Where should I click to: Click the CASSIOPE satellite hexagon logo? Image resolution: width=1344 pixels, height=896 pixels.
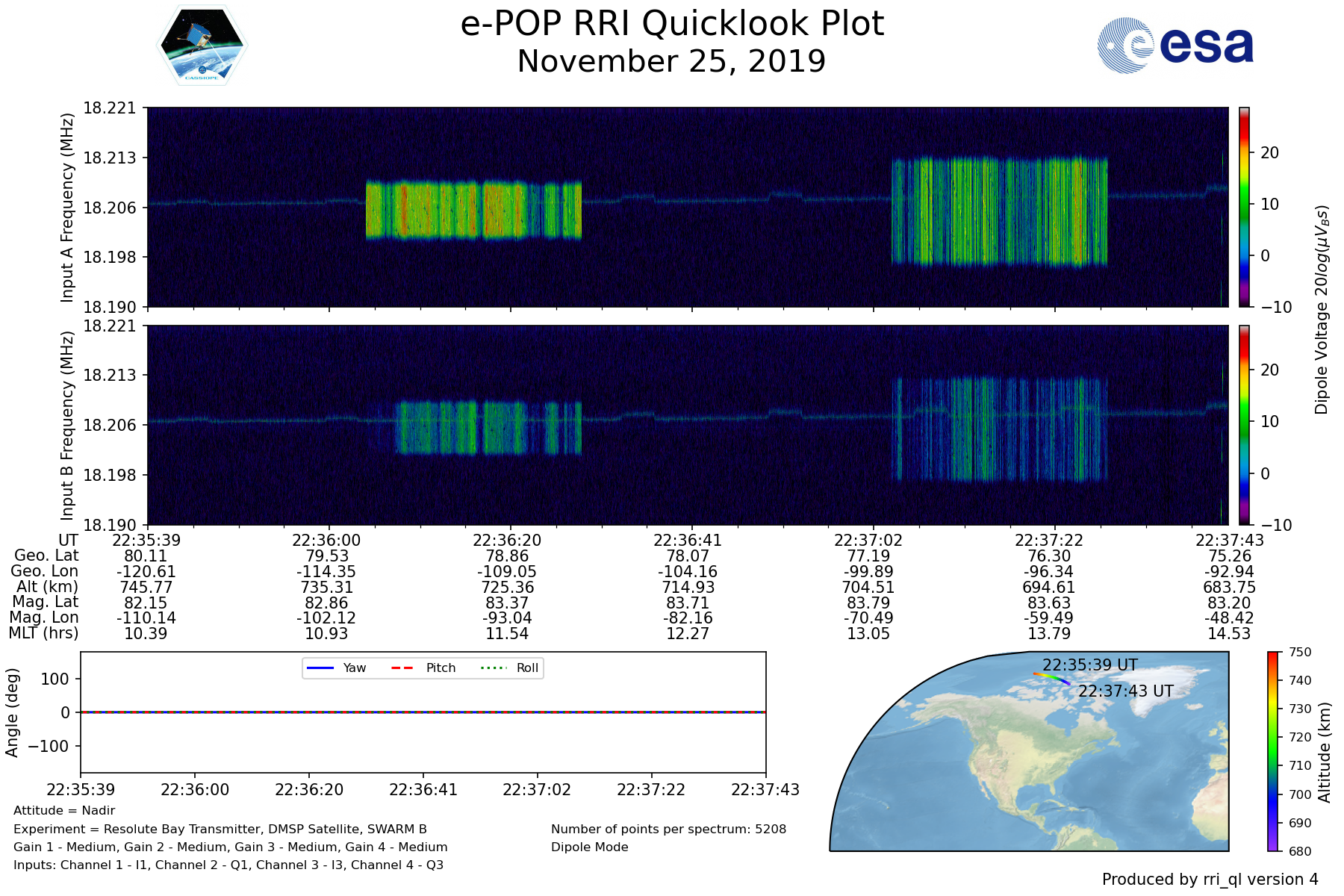(x=202, y=46)
